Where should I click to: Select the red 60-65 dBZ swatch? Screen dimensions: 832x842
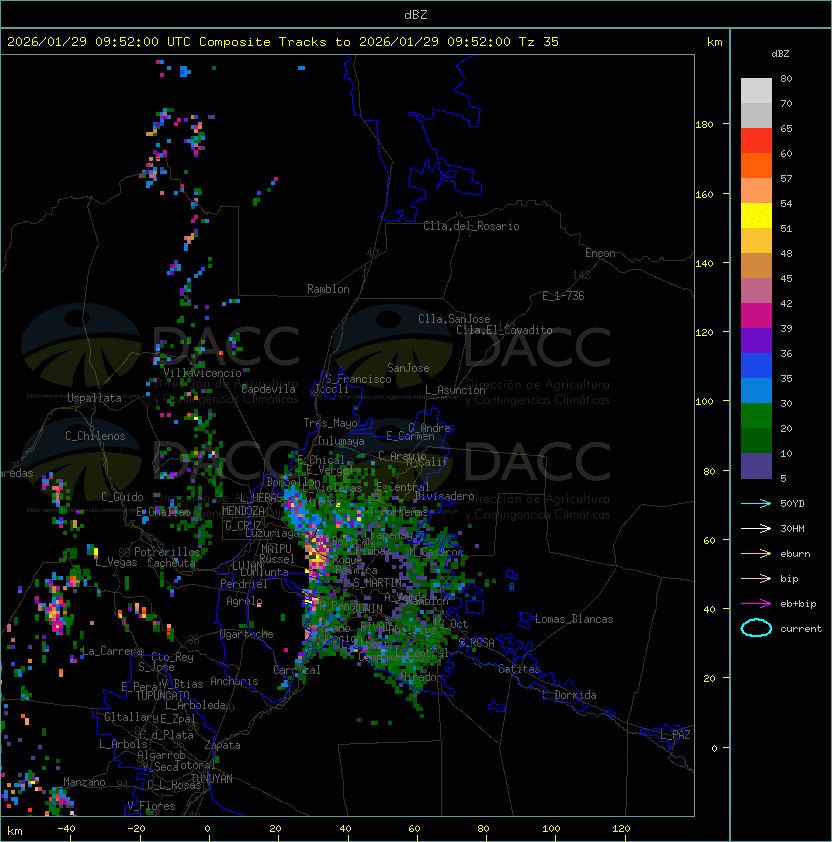click(756, 141)
